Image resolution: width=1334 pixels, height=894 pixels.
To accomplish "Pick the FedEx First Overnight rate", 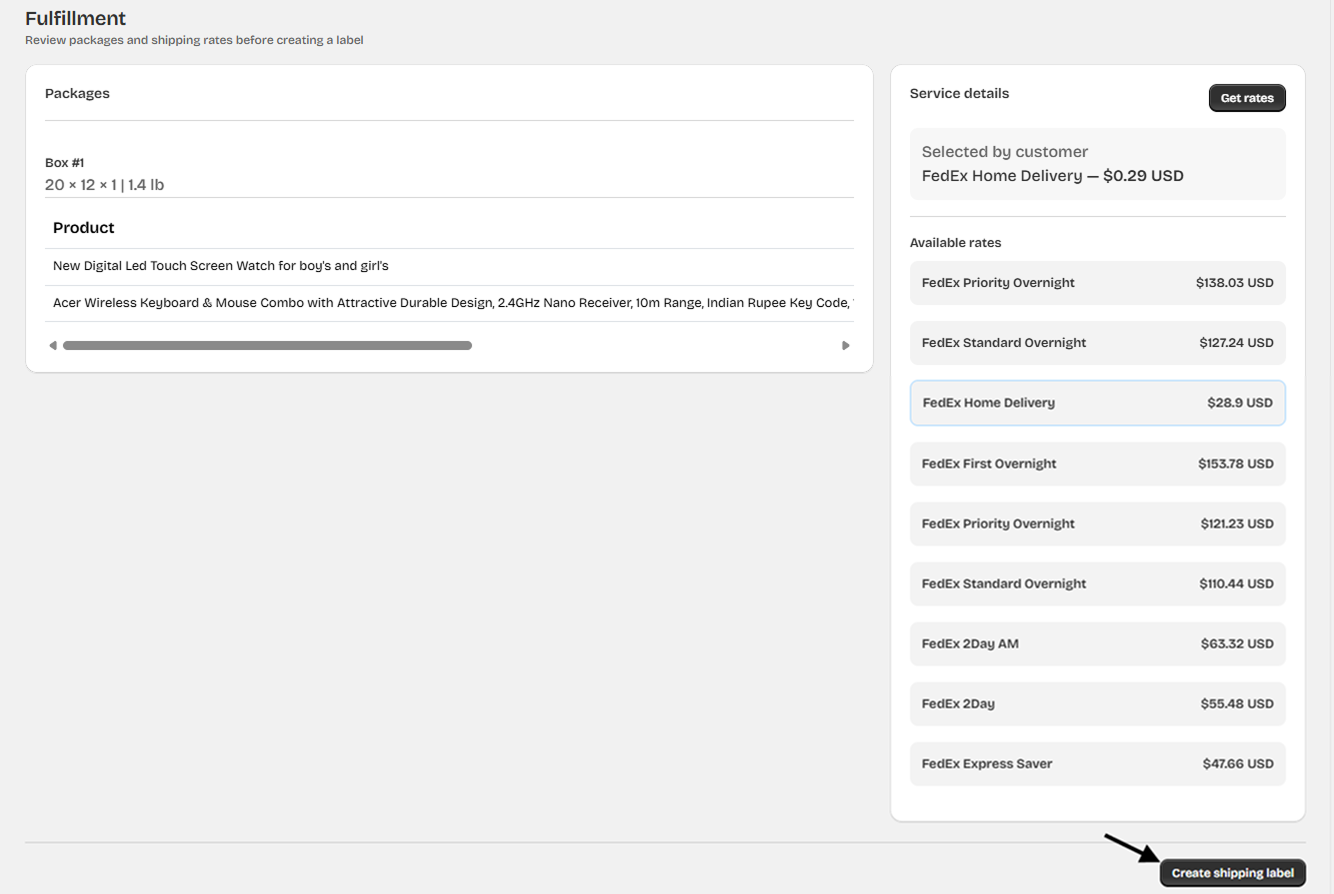I will tap(1097, 464).
